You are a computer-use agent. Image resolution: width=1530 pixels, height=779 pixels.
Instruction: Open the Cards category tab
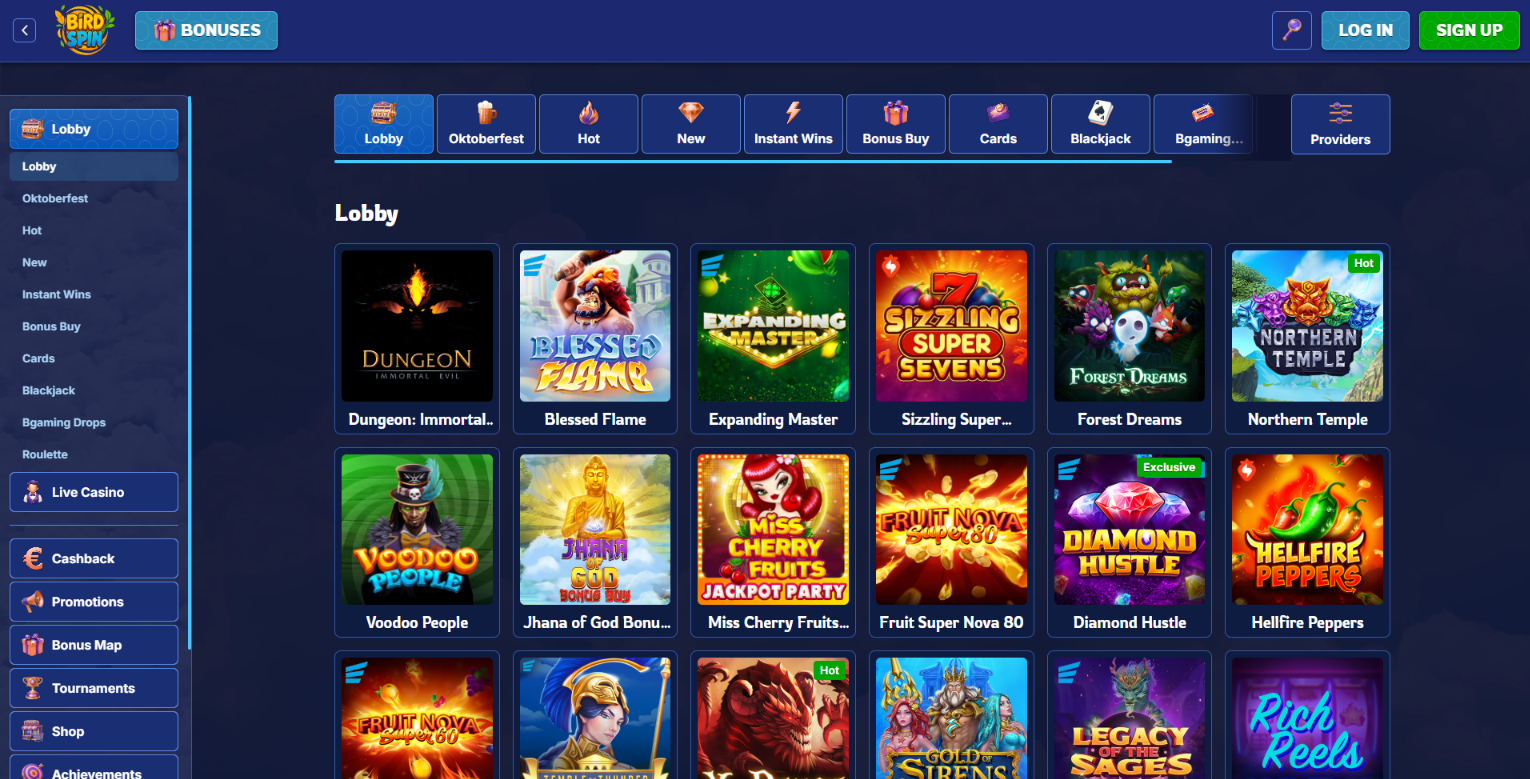pyautogui.click(x=998, y=124)
